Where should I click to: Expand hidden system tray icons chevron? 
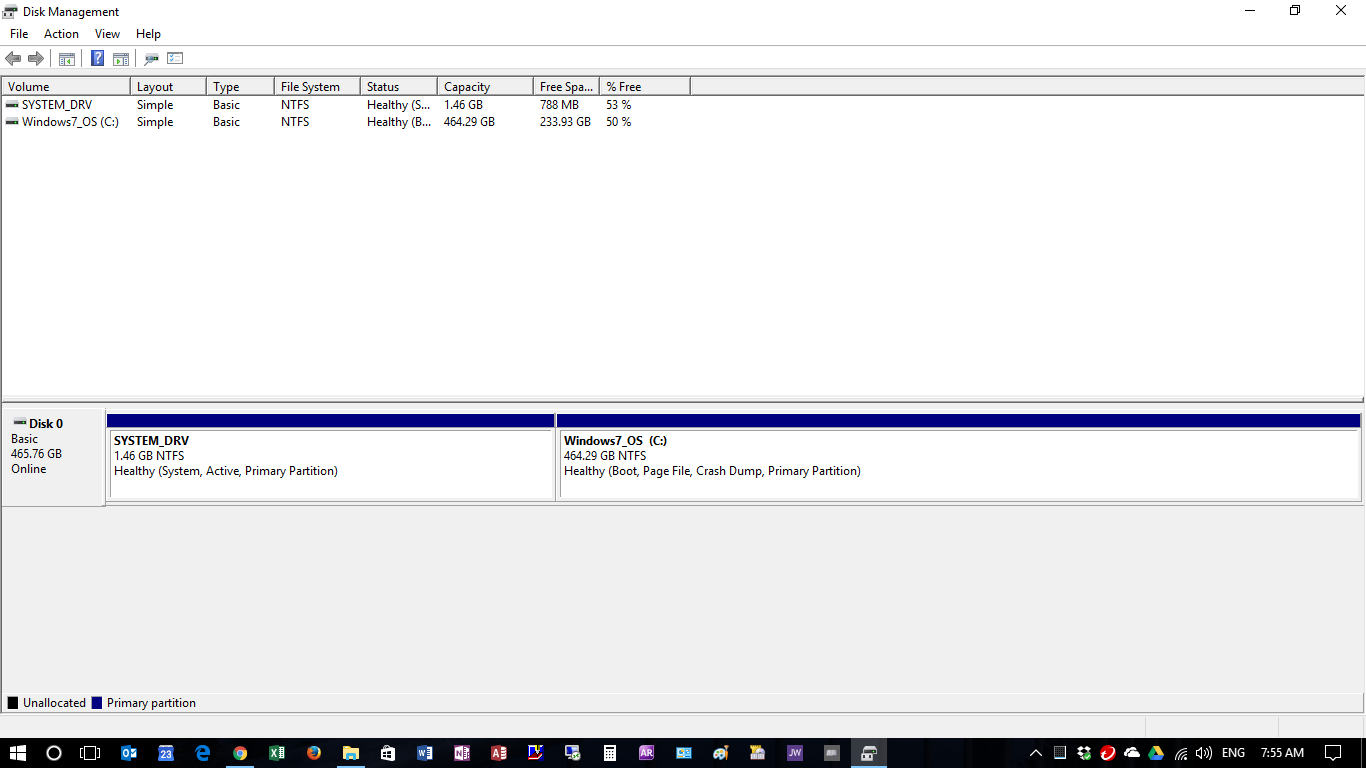[x=1035, y=753]
